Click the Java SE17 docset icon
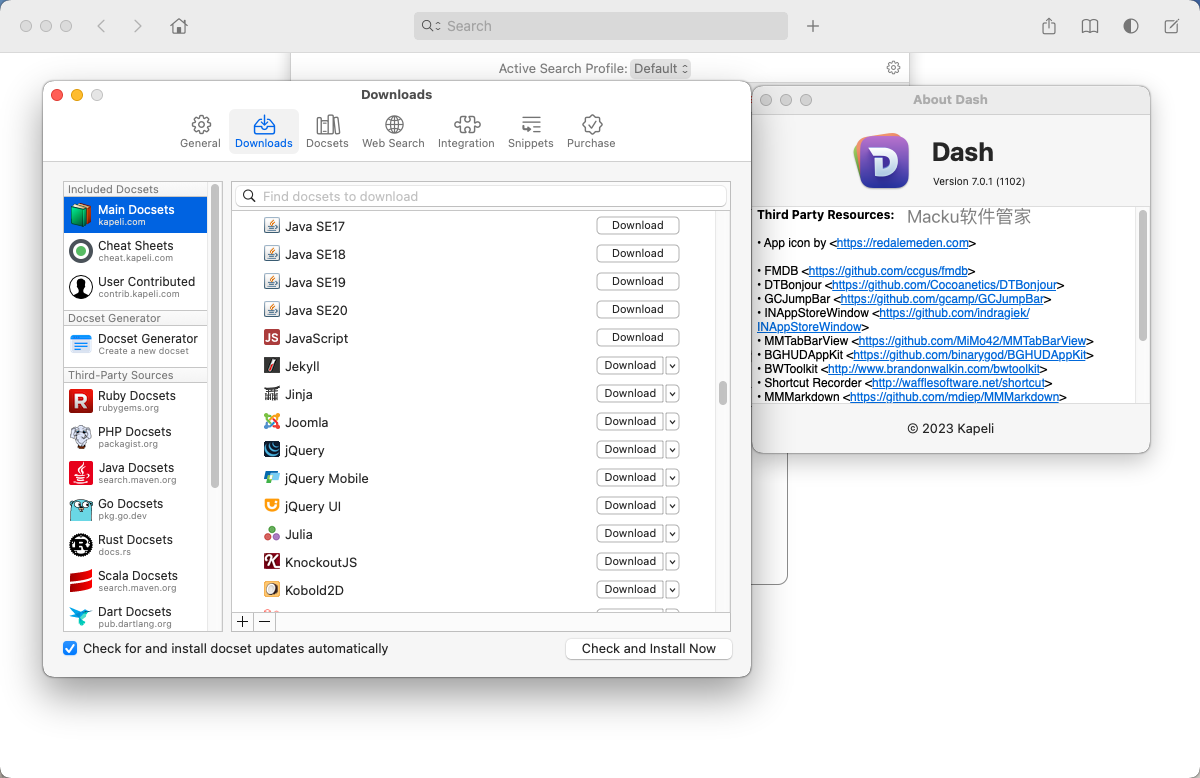The height and width of the screenshot is (778, 1200). pos(271,226)
